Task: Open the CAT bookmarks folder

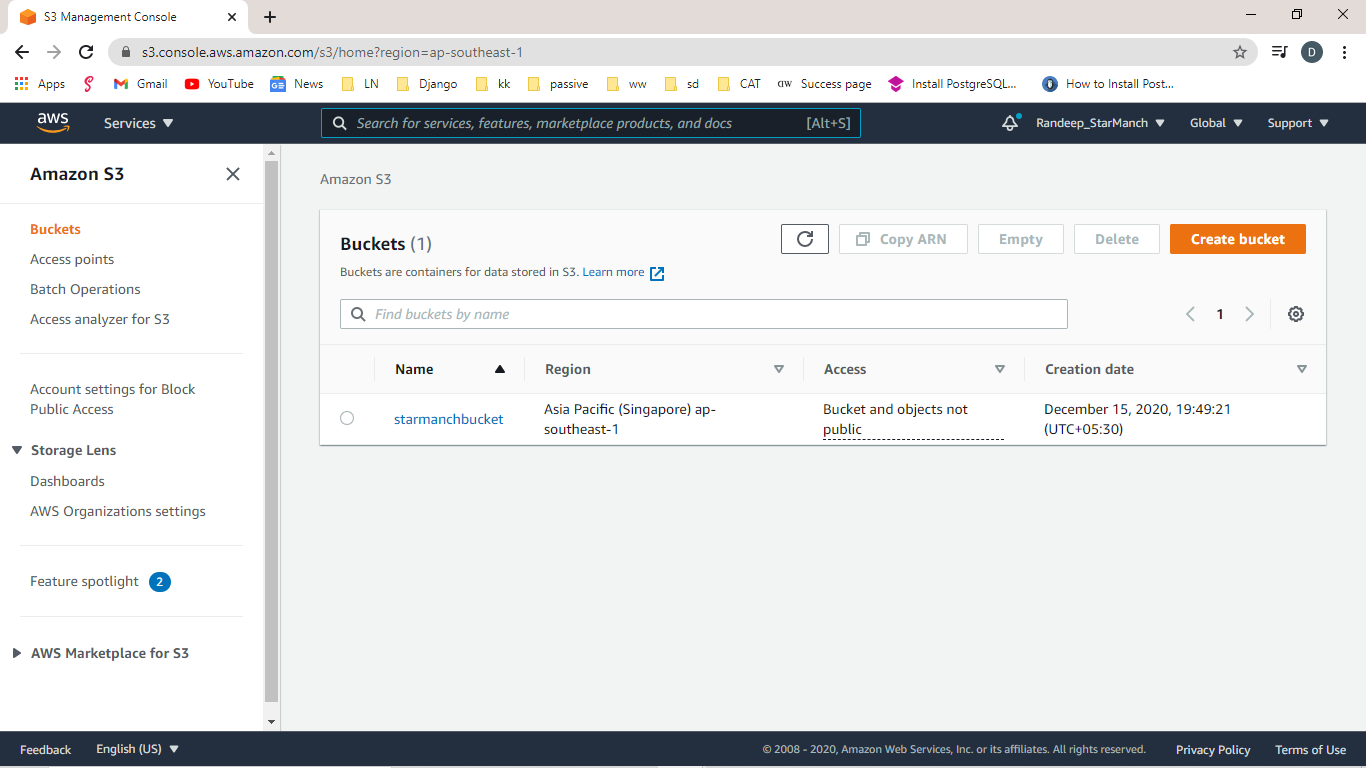Action: [x=739, y=84]
